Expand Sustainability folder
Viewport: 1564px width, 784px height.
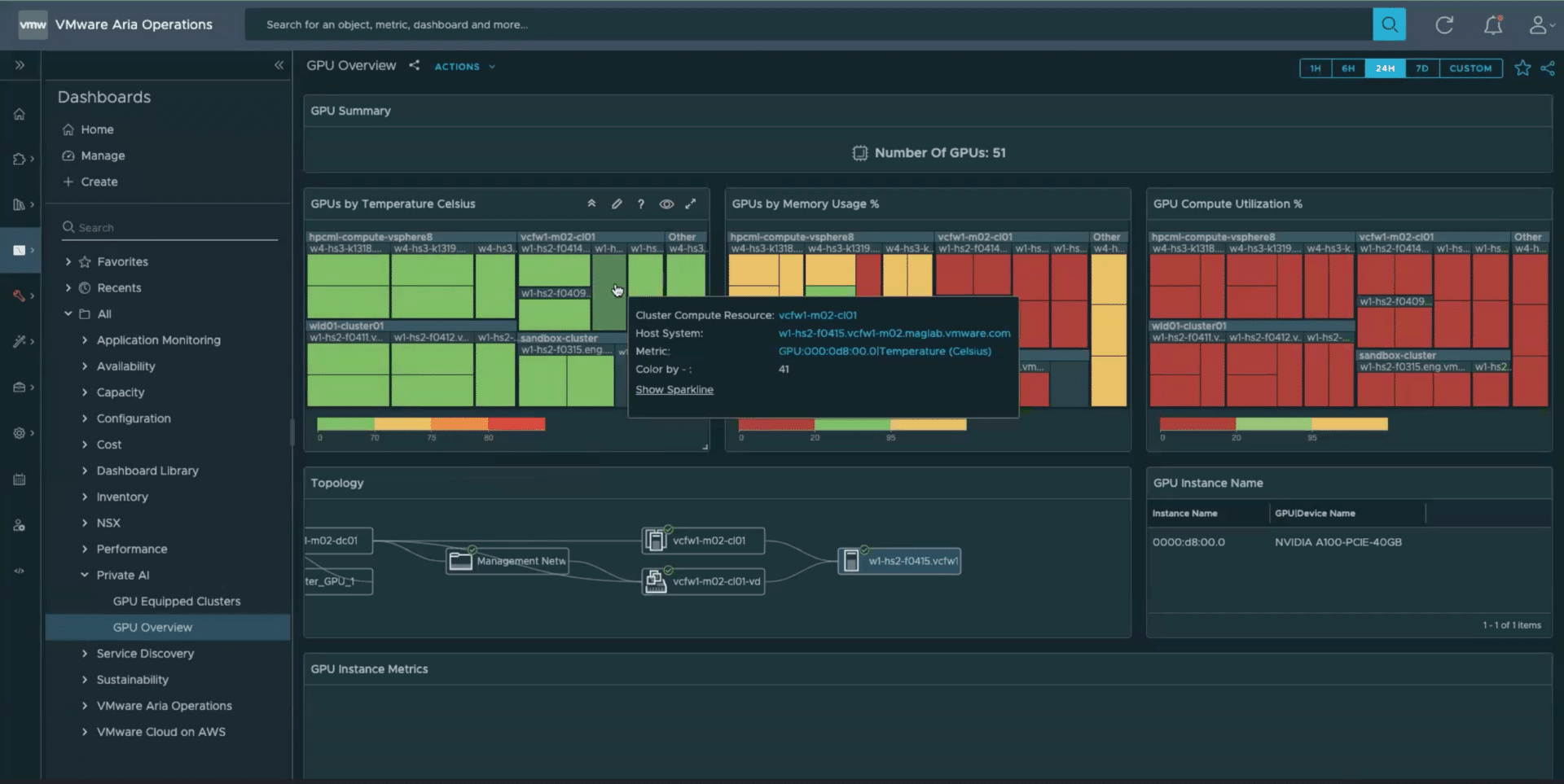pyautogui.click(x=85, y=679)
